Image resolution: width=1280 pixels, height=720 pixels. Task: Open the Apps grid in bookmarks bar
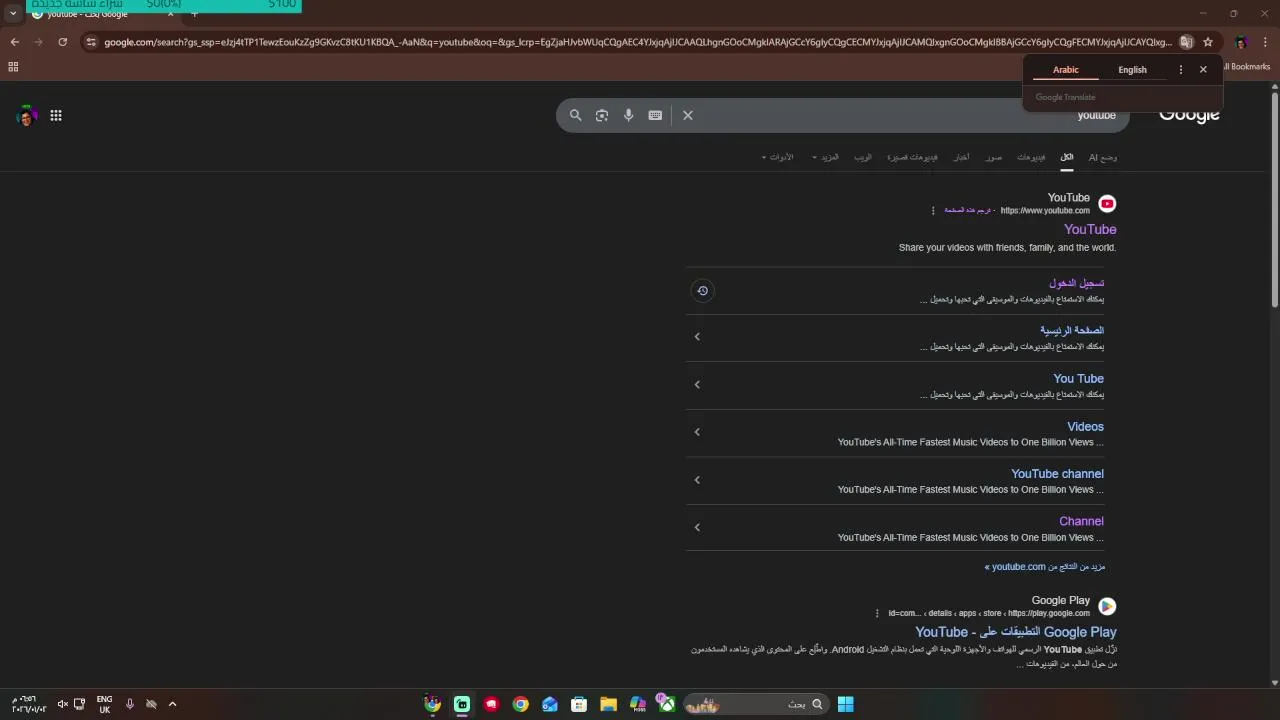(x=13, y=67)
